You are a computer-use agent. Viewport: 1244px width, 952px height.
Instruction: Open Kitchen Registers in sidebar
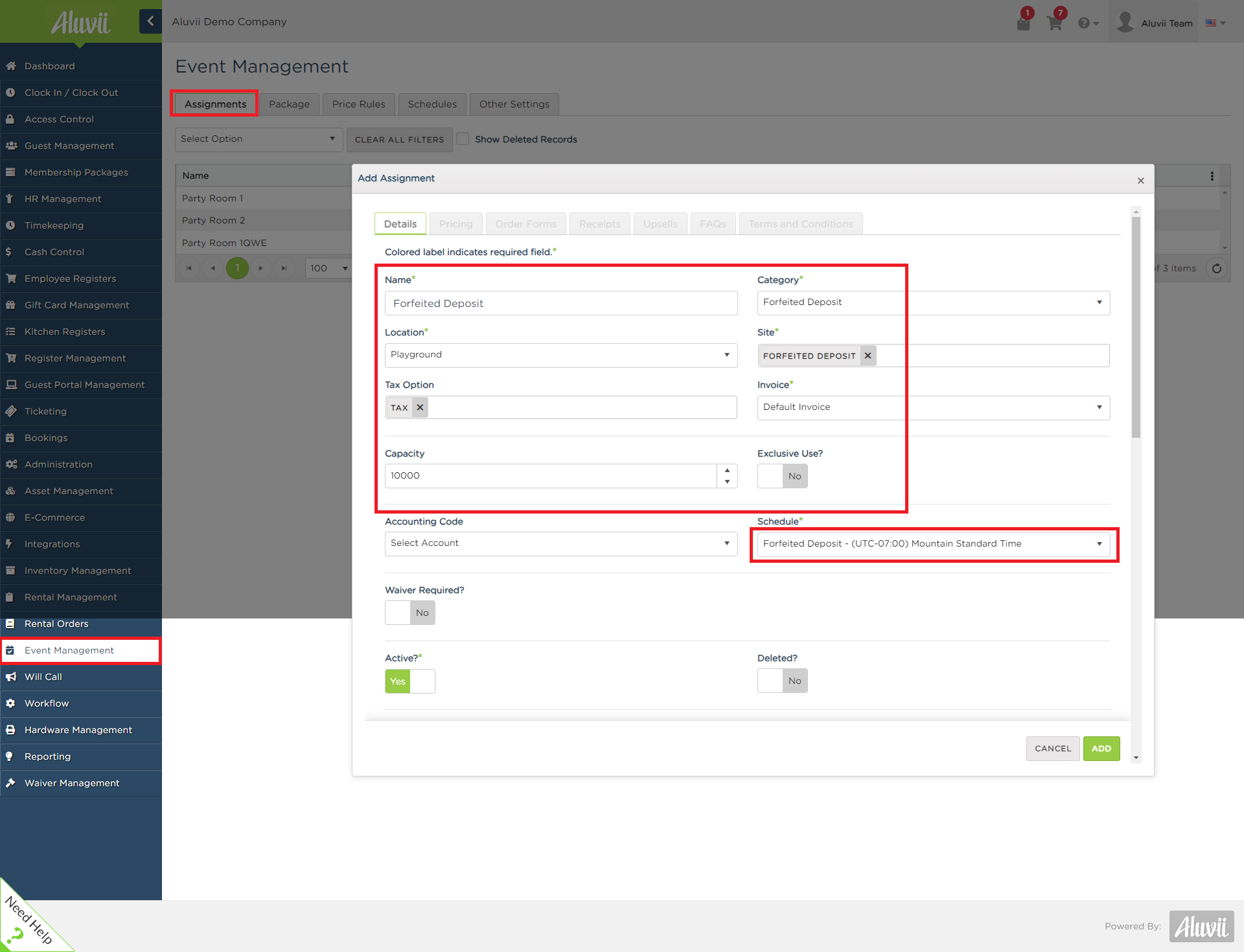pyautogui.click(x=81, y=332)
